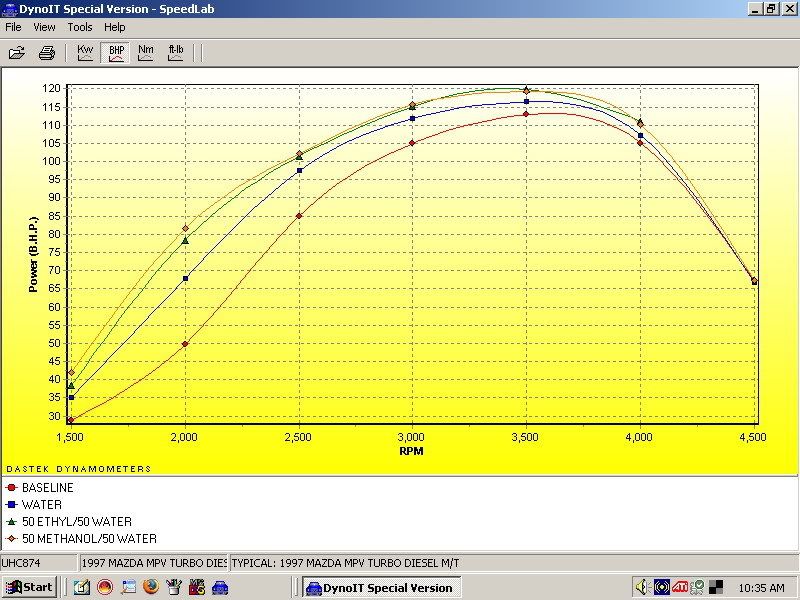Image resolution: width=800 pixels, height=600 pixels.
Task: Switch the graph to Kw power units
Action: coord(85,53)
